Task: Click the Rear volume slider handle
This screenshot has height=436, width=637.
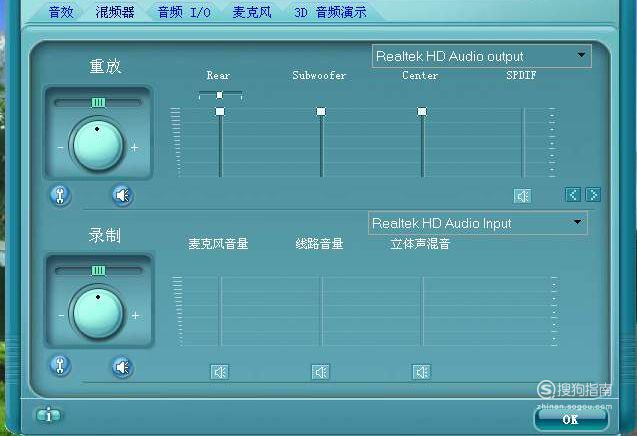Action: tap(220, 111)
